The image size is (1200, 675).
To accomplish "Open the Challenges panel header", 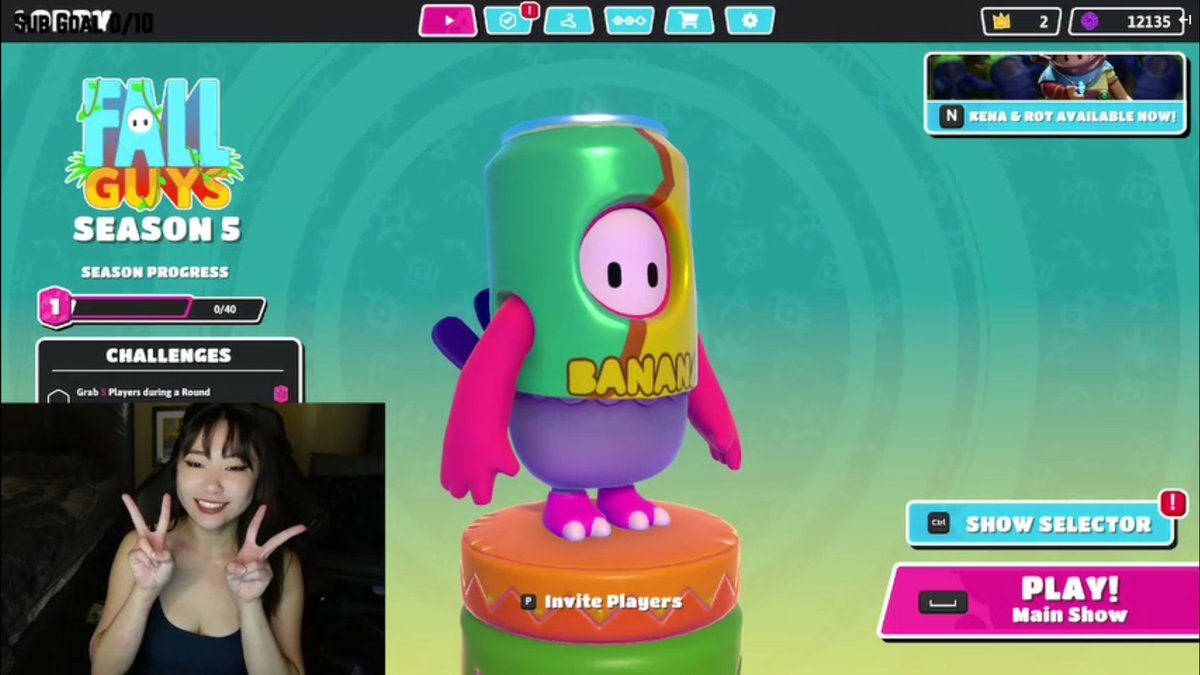I will pyautogui.click(x=169, y=355).
